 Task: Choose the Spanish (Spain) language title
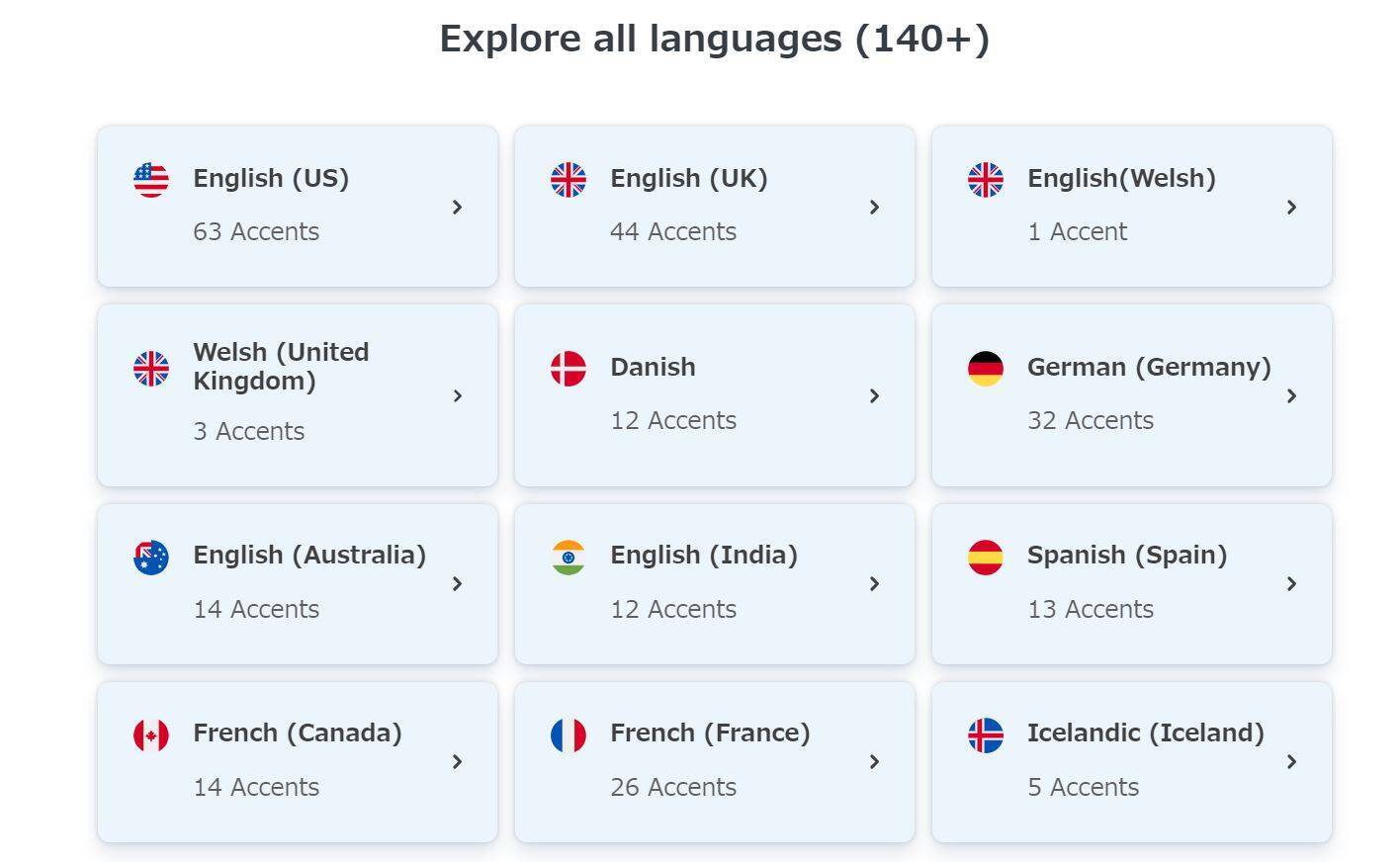1127,555
